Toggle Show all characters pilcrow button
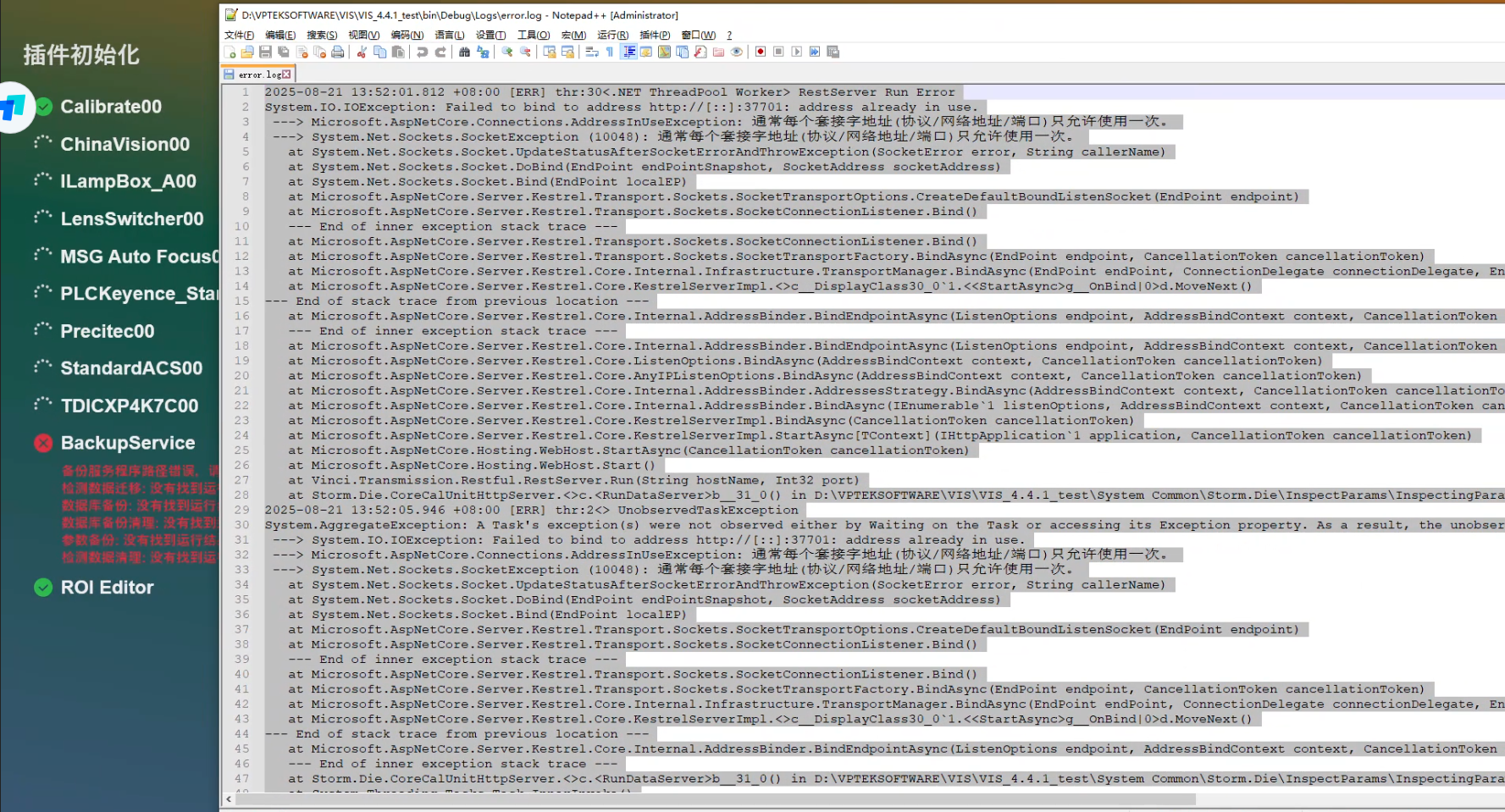The image size is (1505, 812). (x=610, y=52)
